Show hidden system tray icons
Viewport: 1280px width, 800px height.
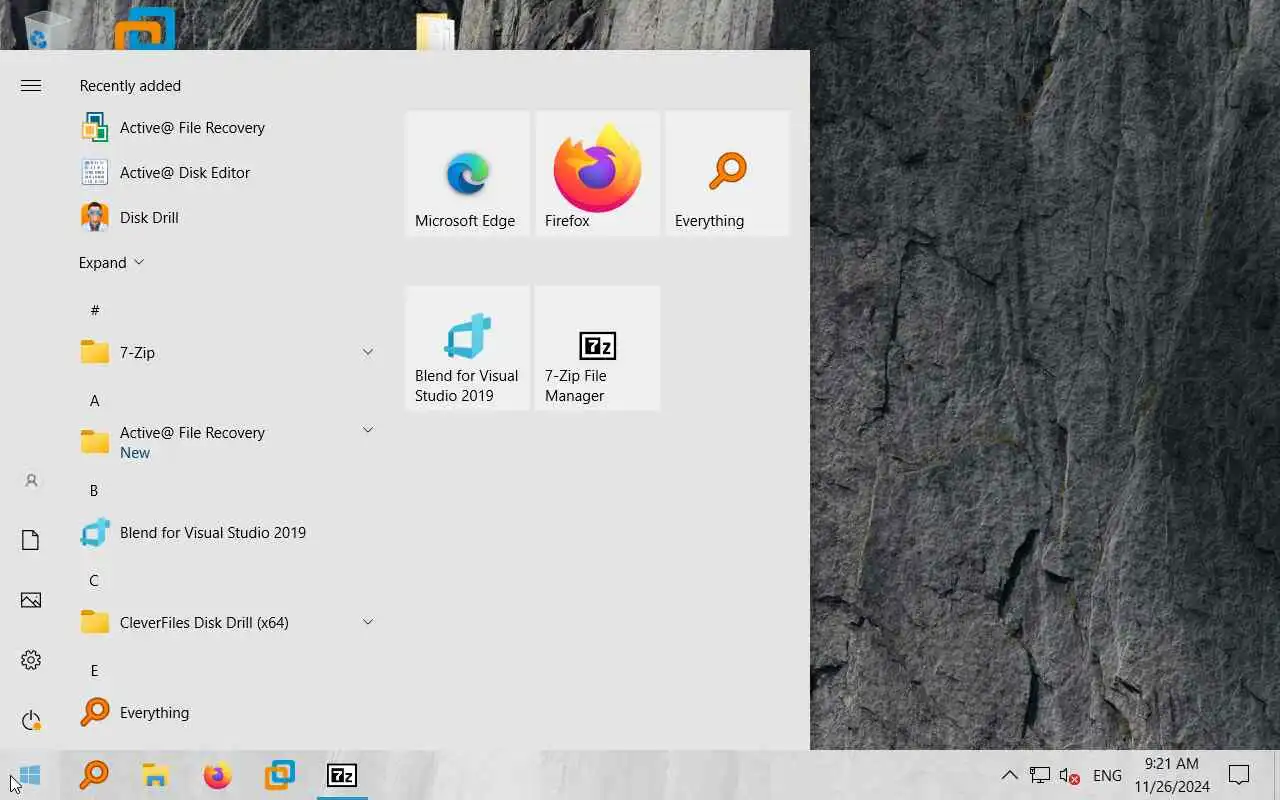click(1010, 775)
